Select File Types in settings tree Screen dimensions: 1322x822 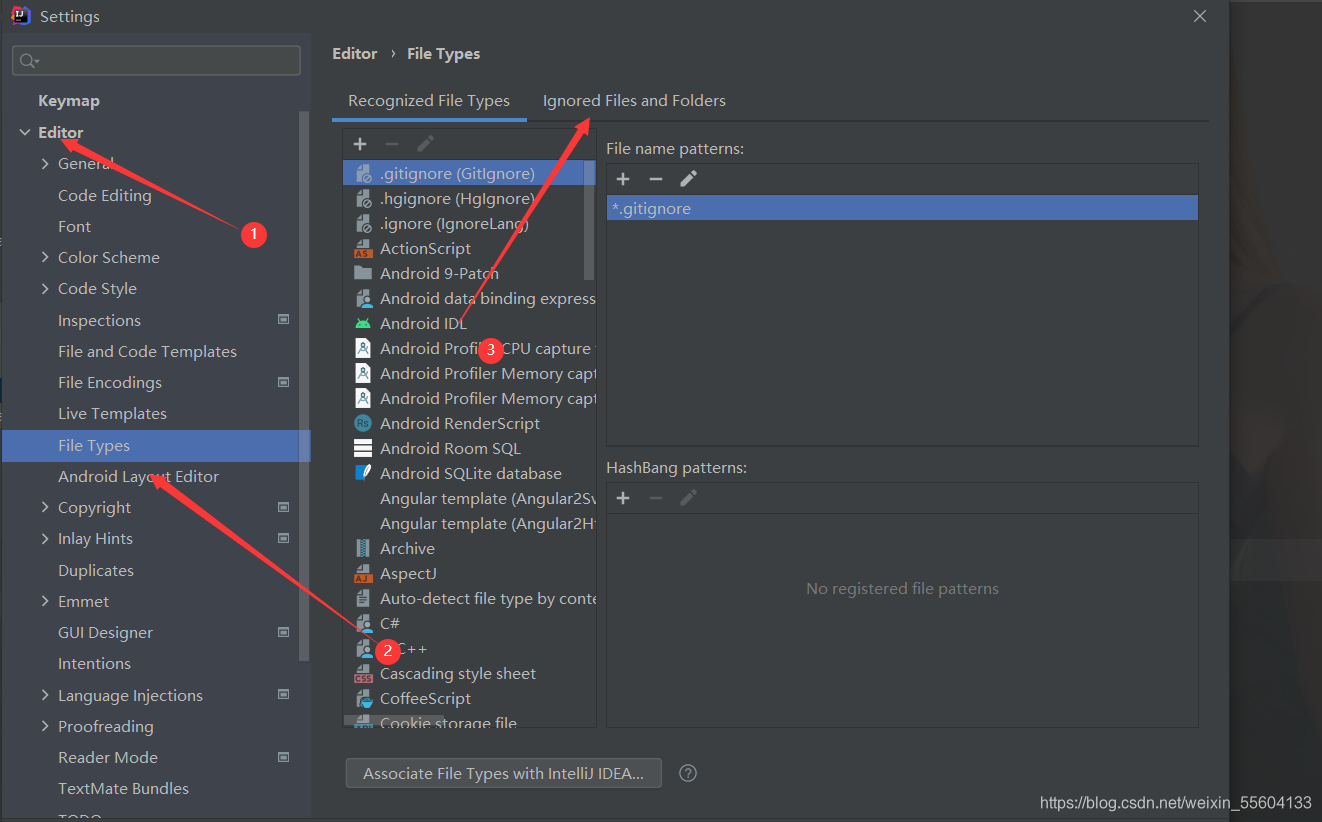[x=156, y=445]
